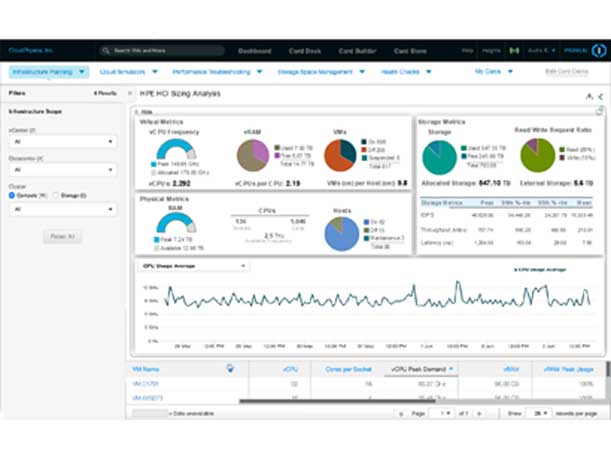This screenshot has width=611, height=459.
Task: Click the green status icon in the header
Action: (514, 50)
